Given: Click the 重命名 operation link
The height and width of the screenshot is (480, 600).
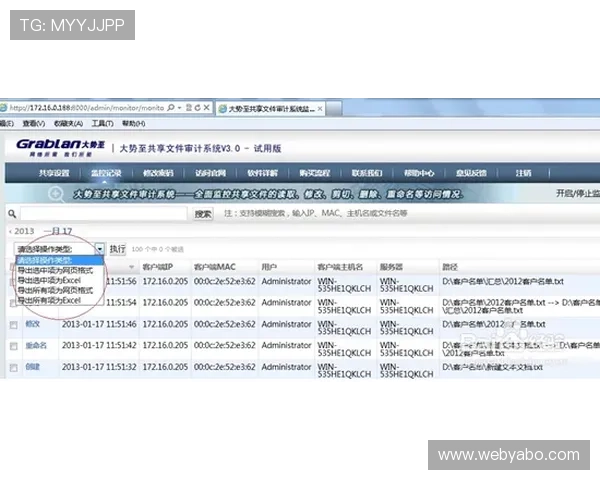Looking at the screenshot, I should (x=36, y=346).
